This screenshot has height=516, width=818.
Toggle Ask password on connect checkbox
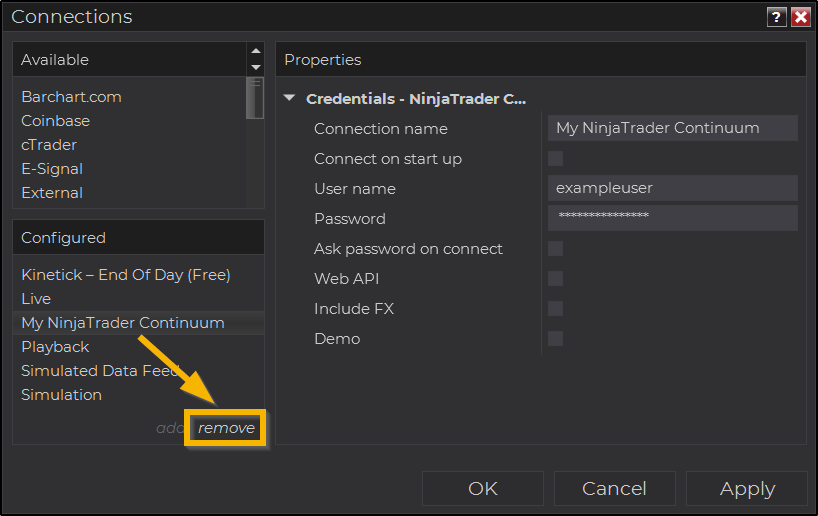(555, 249)
